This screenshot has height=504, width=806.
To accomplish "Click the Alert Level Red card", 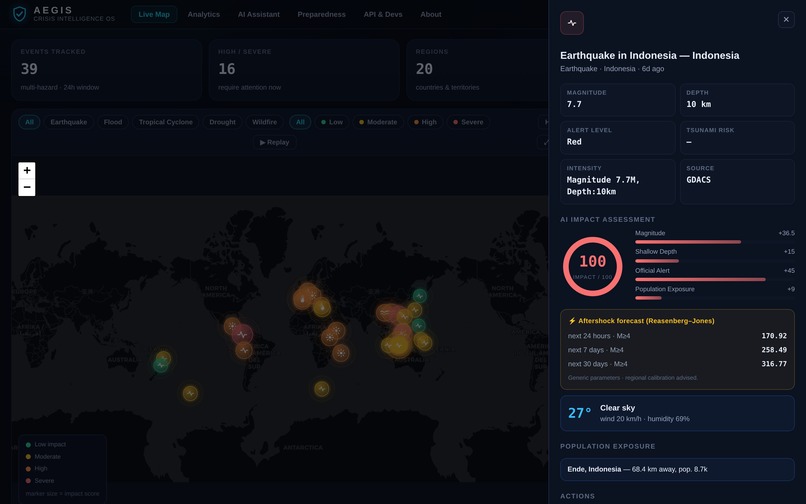I will click(x=617, y=137).
